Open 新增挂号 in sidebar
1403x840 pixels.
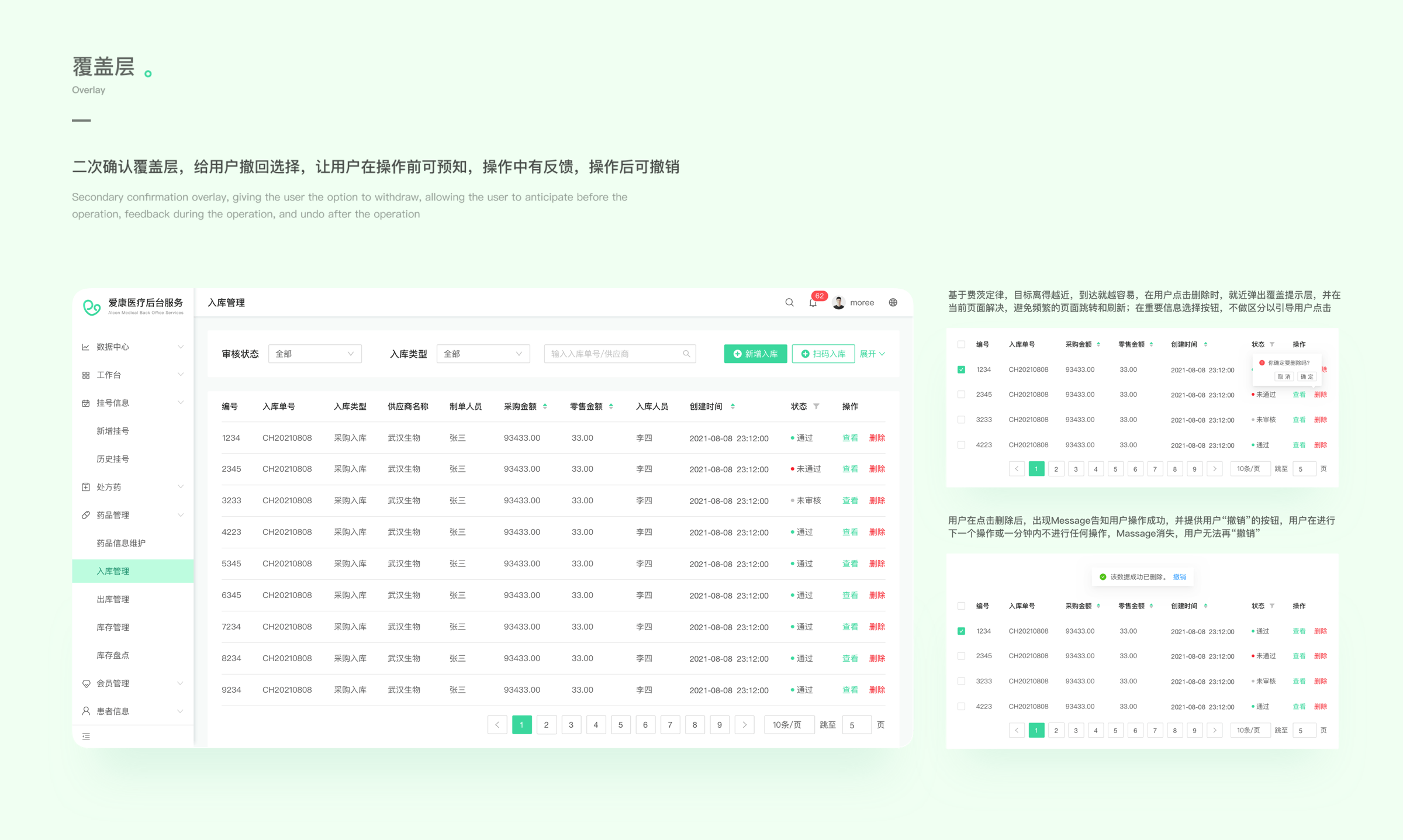(x=113, y=431)
